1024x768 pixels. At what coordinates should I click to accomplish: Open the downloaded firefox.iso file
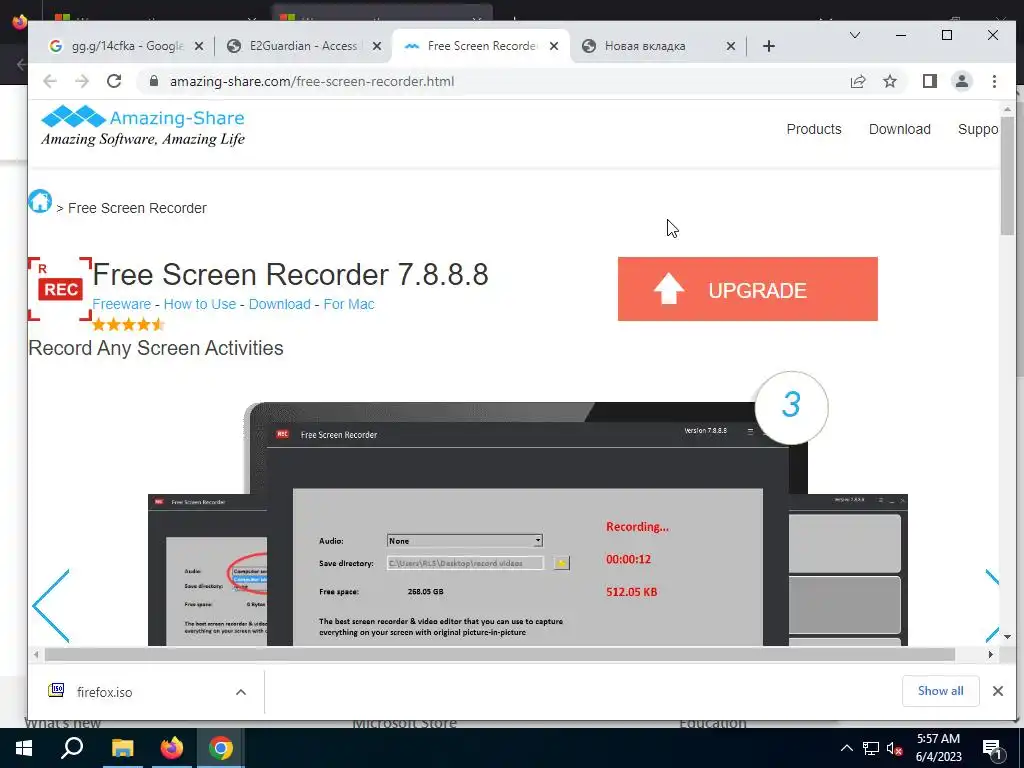(x=104, y=692)
